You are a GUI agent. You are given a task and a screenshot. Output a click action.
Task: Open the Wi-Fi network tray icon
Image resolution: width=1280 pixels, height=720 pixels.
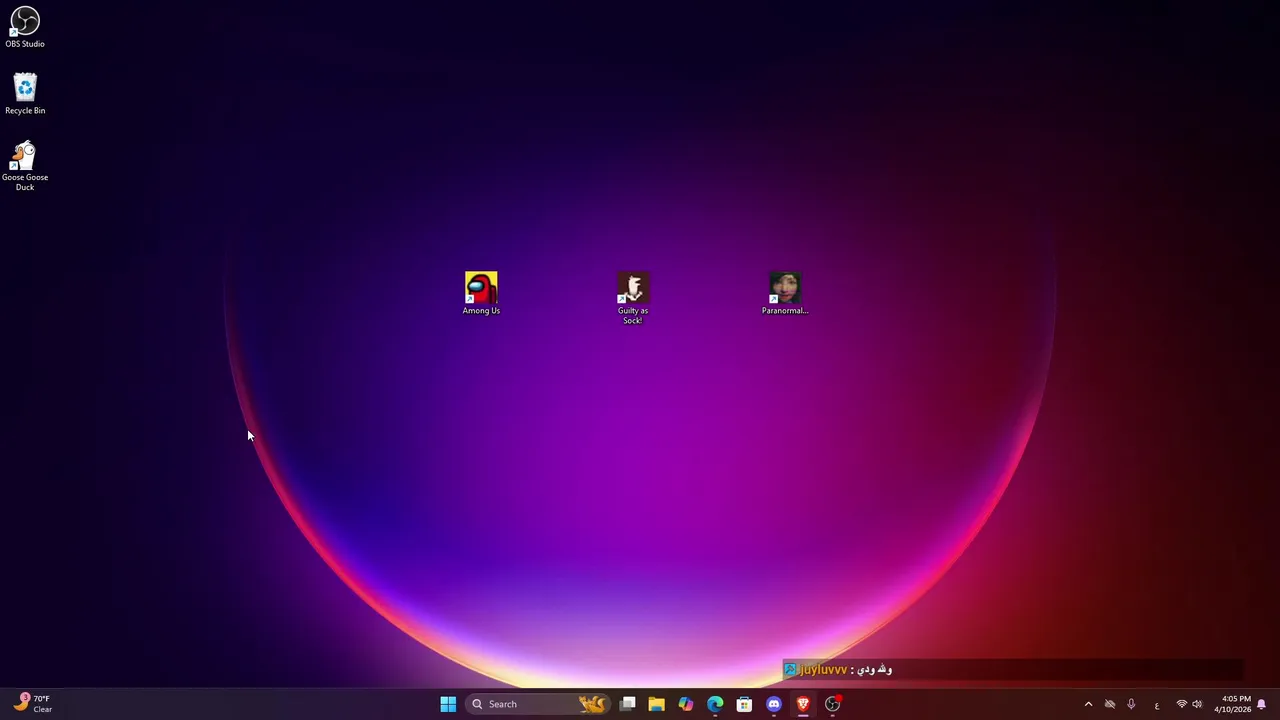click(1181, 704)
